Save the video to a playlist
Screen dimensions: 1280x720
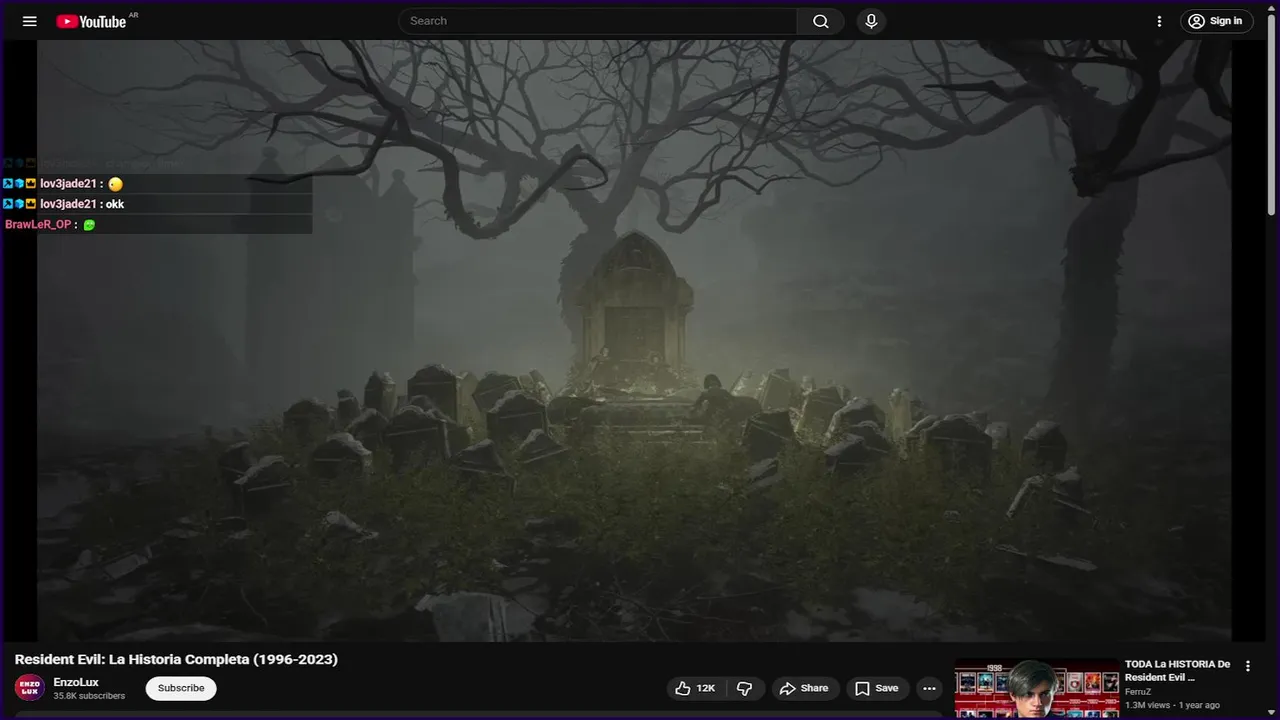[x=877, y=688]
